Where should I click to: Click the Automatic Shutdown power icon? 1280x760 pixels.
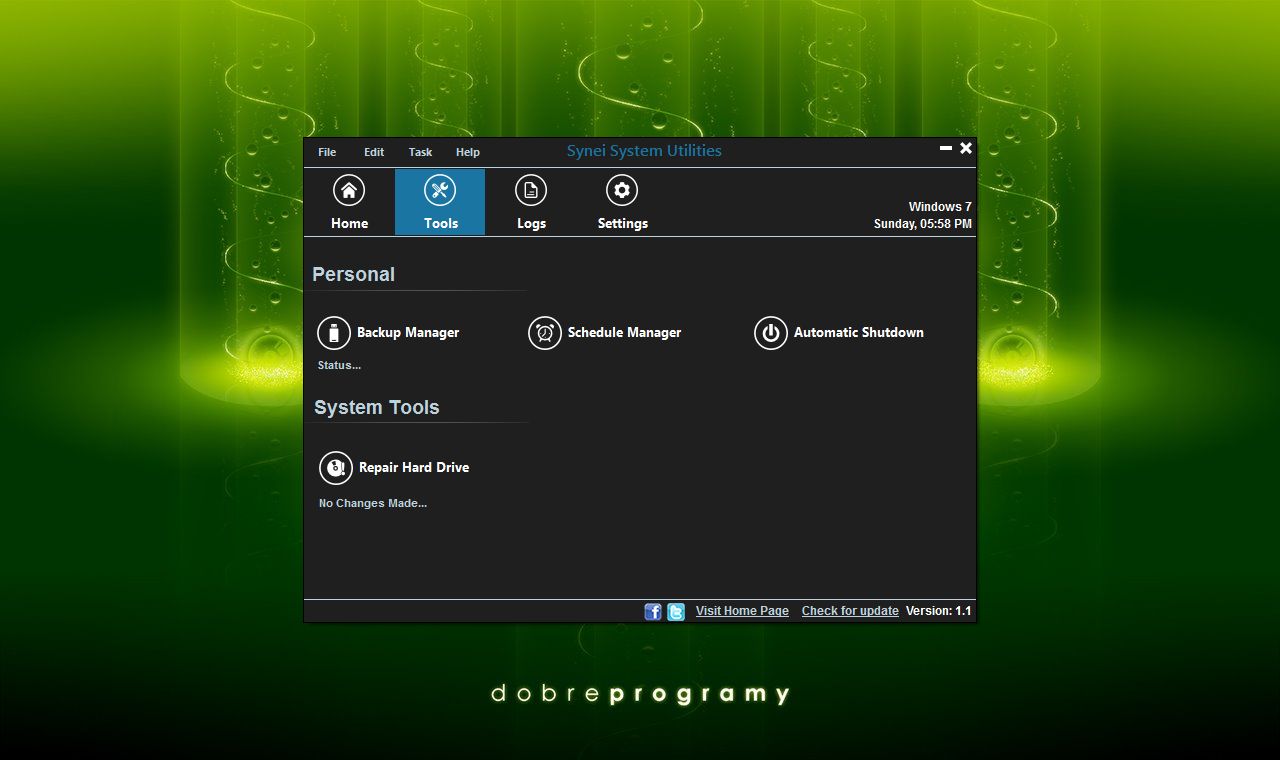coord(771,333)
